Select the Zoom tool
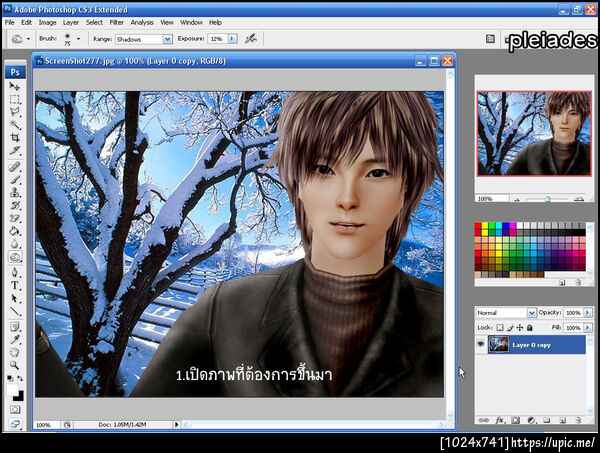Screen dimensions: 600x453 coord(15,365)
